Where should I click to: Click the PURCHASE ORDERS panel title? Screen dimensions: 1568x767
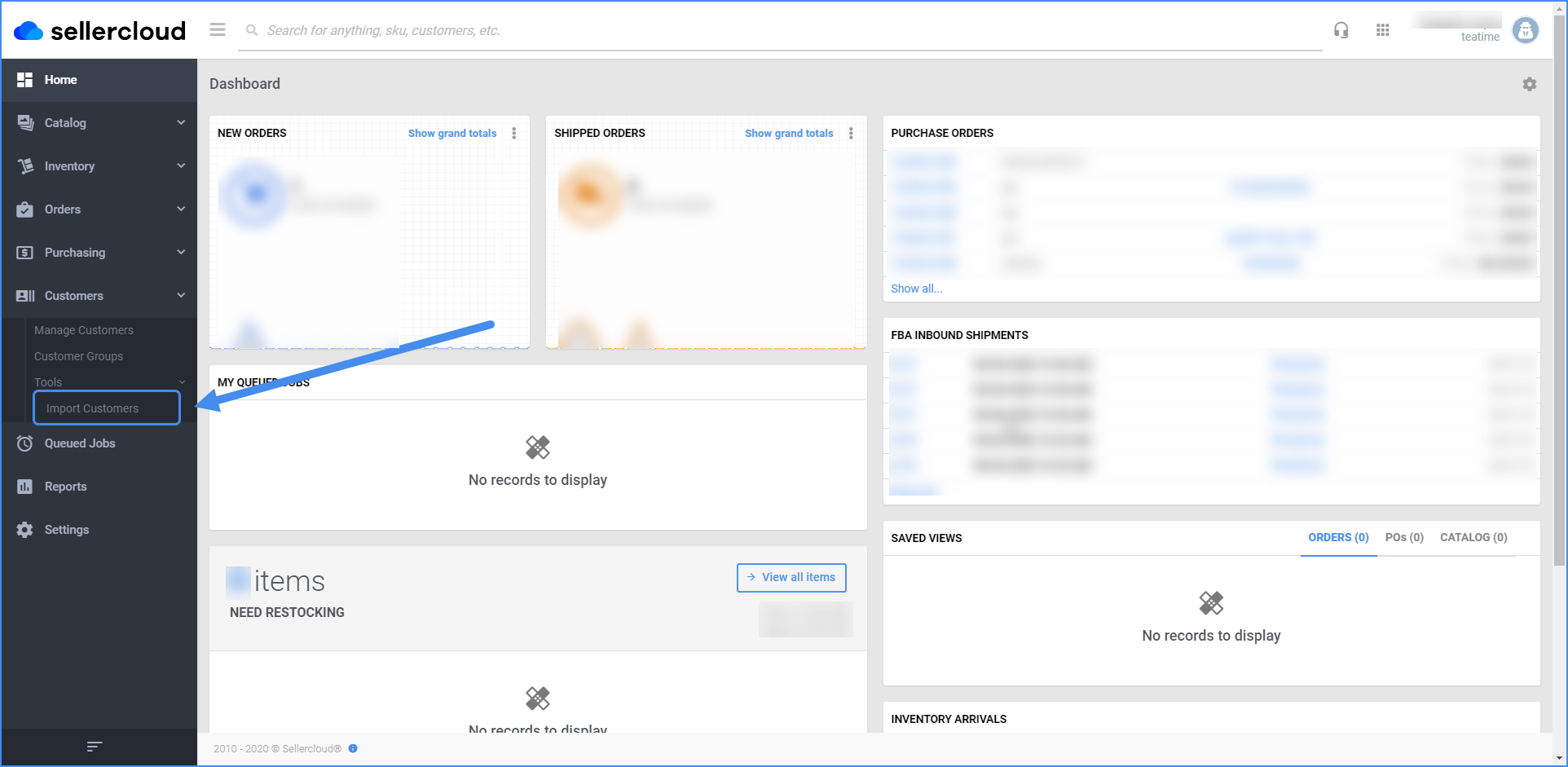942,133
